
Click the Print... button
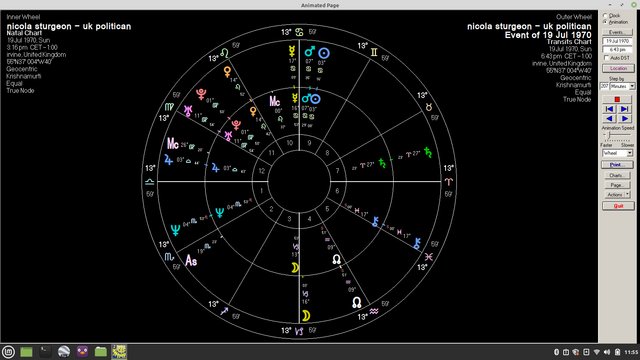pos(617,164)
